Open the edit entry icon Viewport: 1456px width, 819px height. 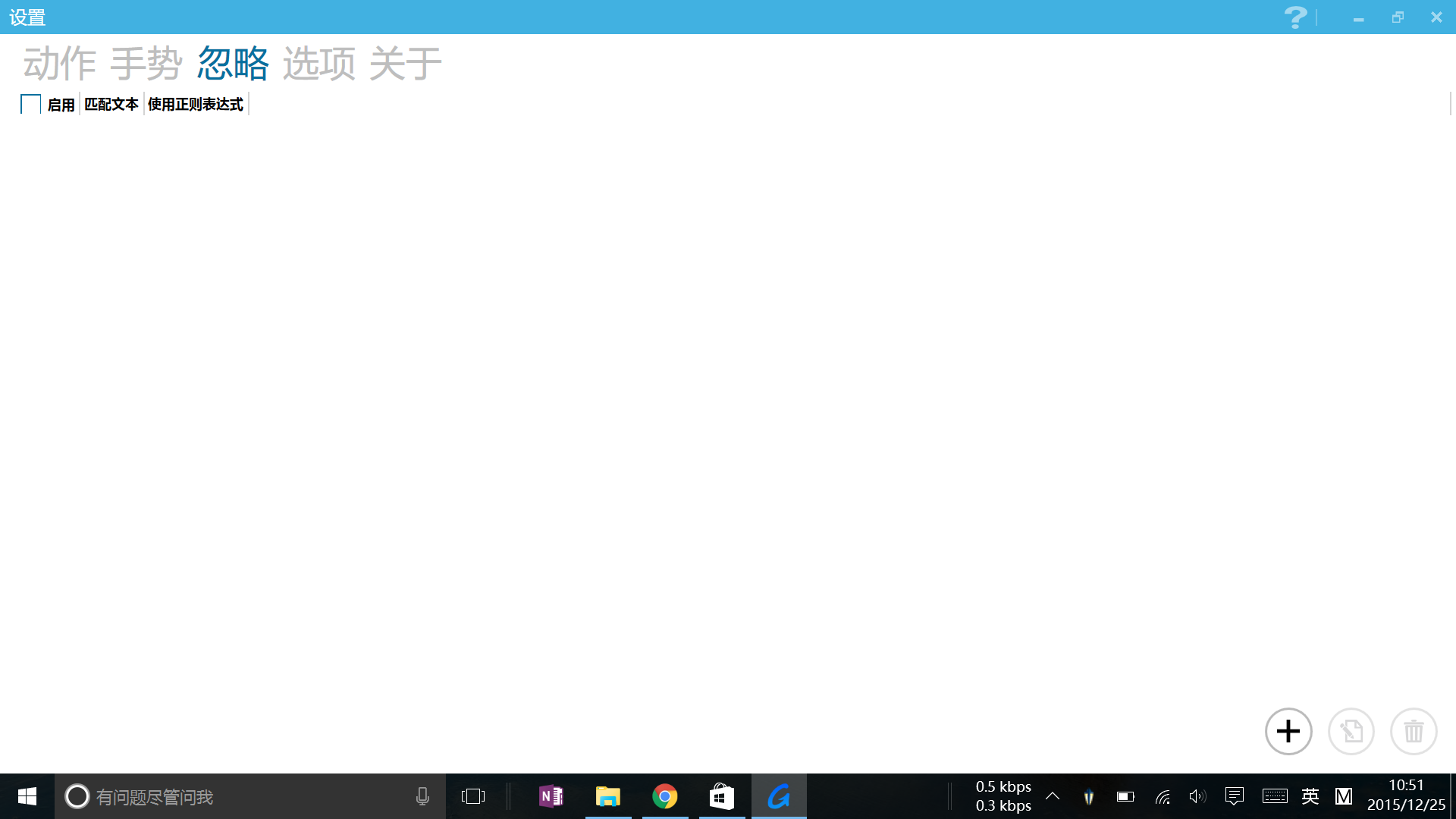click(1351, 731)
